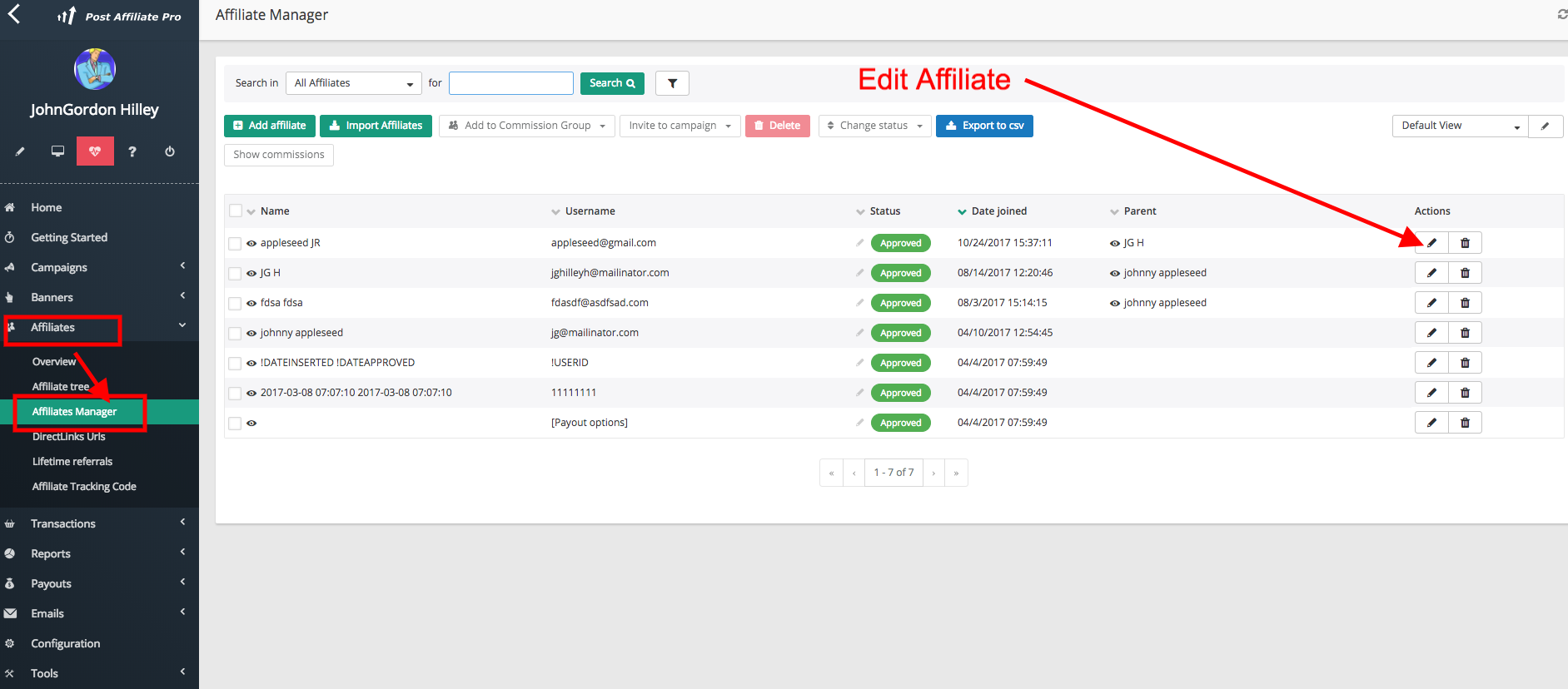Click the Add affiliate button
This screenshot has width=1568, height=689.
270,126
